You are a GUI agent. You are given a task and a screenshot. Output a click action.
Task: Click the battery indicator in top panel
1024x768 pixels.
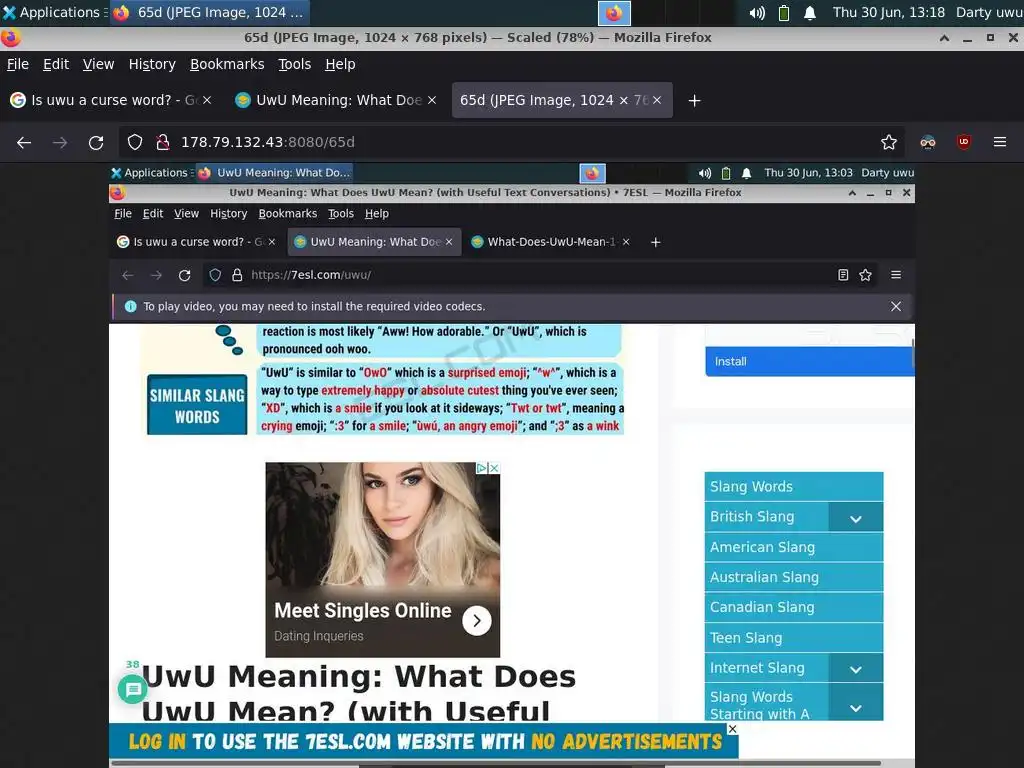tap(784, 12)
